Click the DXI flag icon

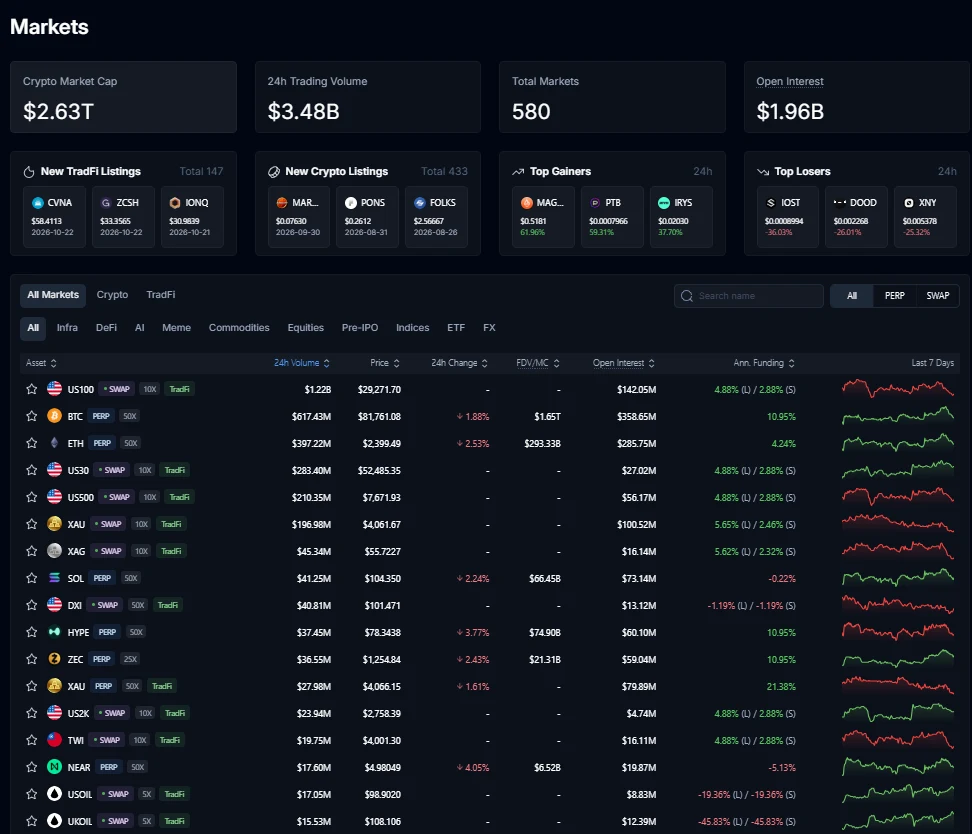coord(55,605)
